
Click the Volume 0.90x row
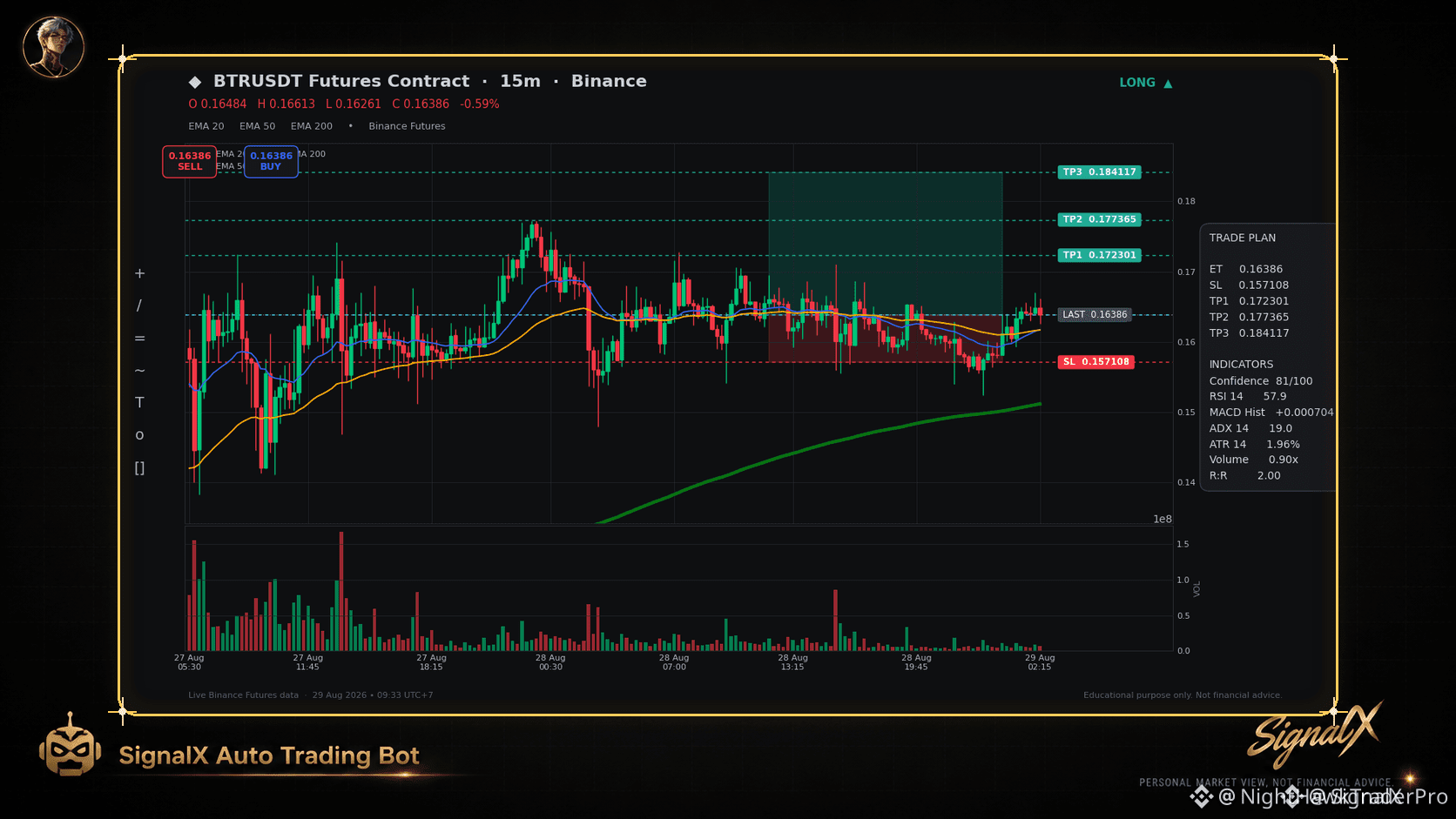[1254, 460]
